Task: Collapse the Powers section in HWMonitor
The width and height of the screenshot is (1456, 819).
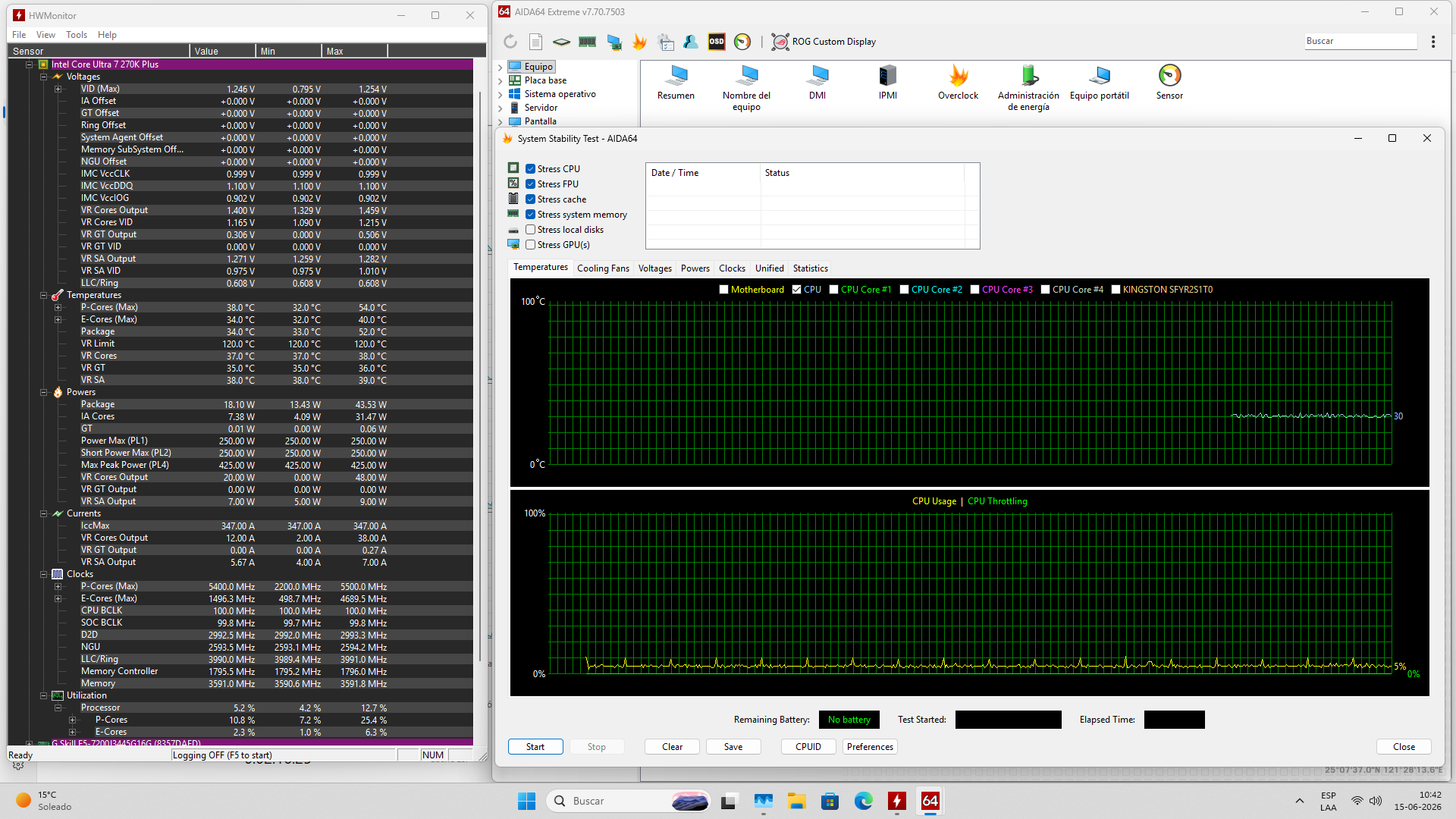Action: pos(43,392)
